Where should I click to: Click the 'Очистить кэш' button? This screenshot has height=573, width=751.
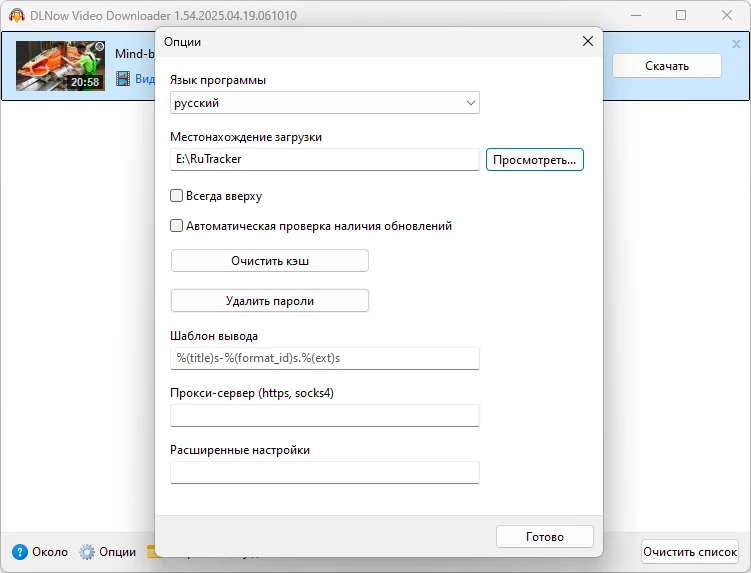point(270,261)
